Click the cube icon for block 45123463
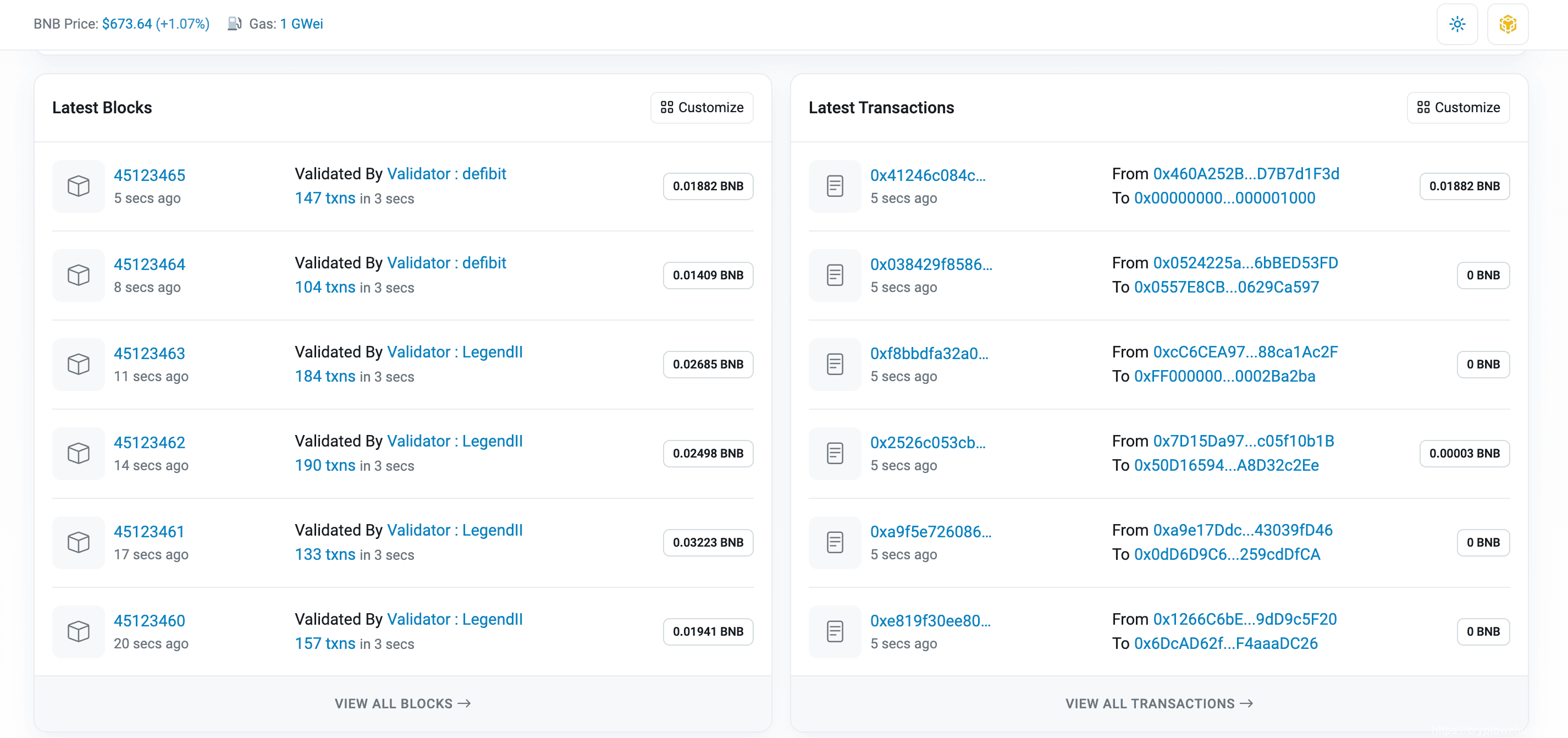This screenshot has height=738, width=1568. point(79,364)
